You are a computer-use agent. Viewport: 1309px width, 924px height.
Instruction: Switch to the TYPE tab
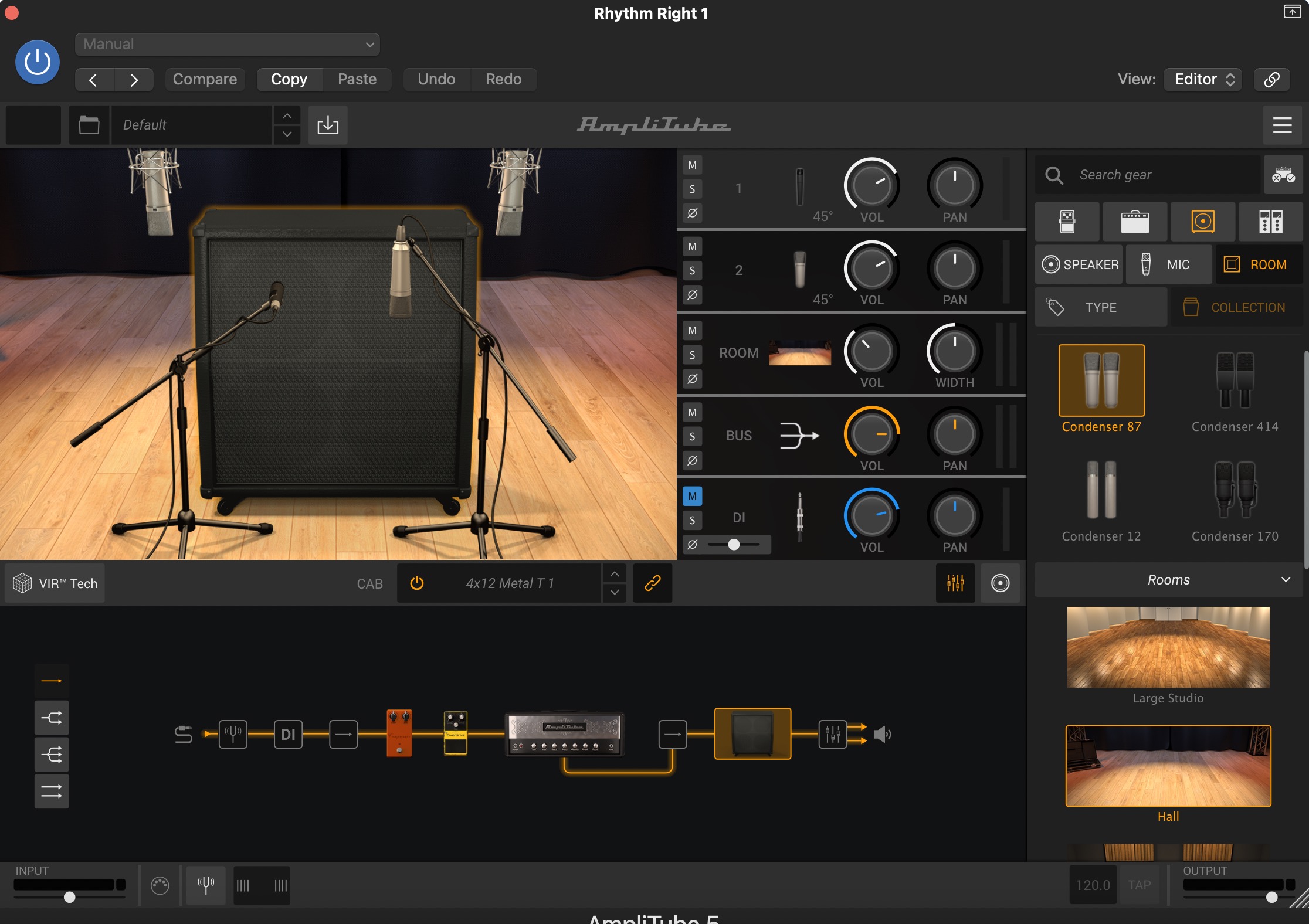click(1101, 307)
